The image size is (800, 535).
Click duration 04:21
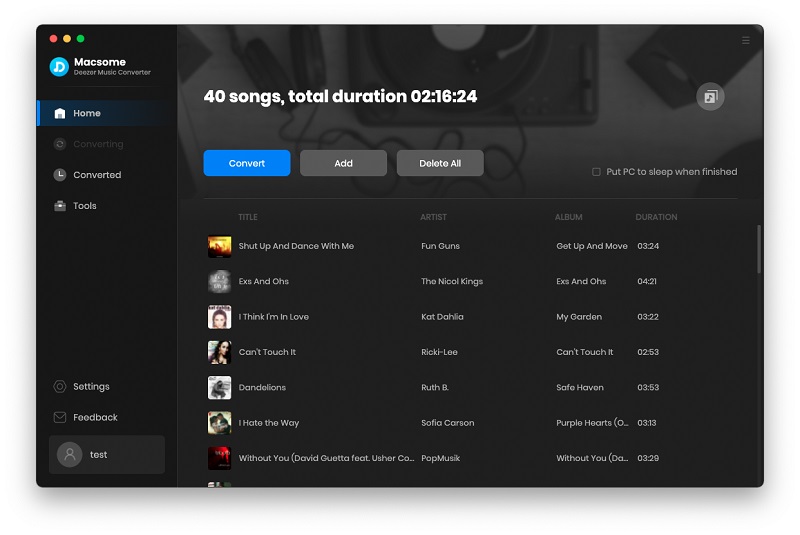pyautogui.click(x=647, y=282)
